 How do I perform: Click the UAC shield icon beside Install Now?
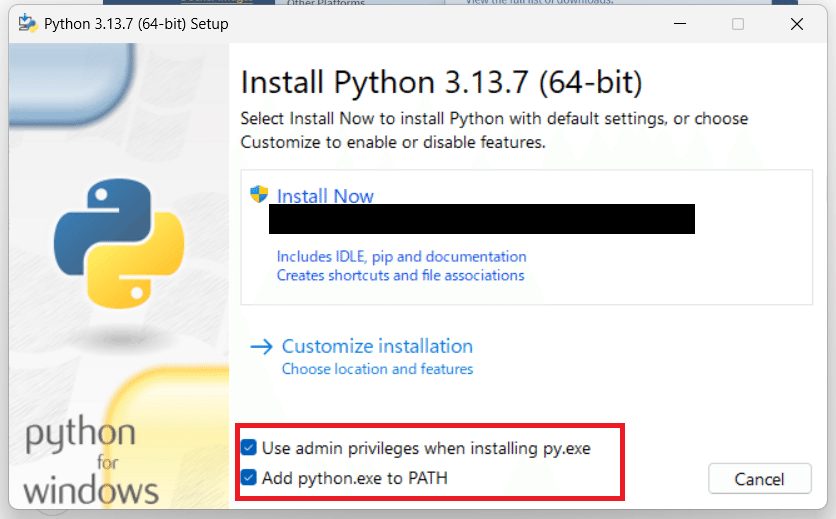pos(260,195)
